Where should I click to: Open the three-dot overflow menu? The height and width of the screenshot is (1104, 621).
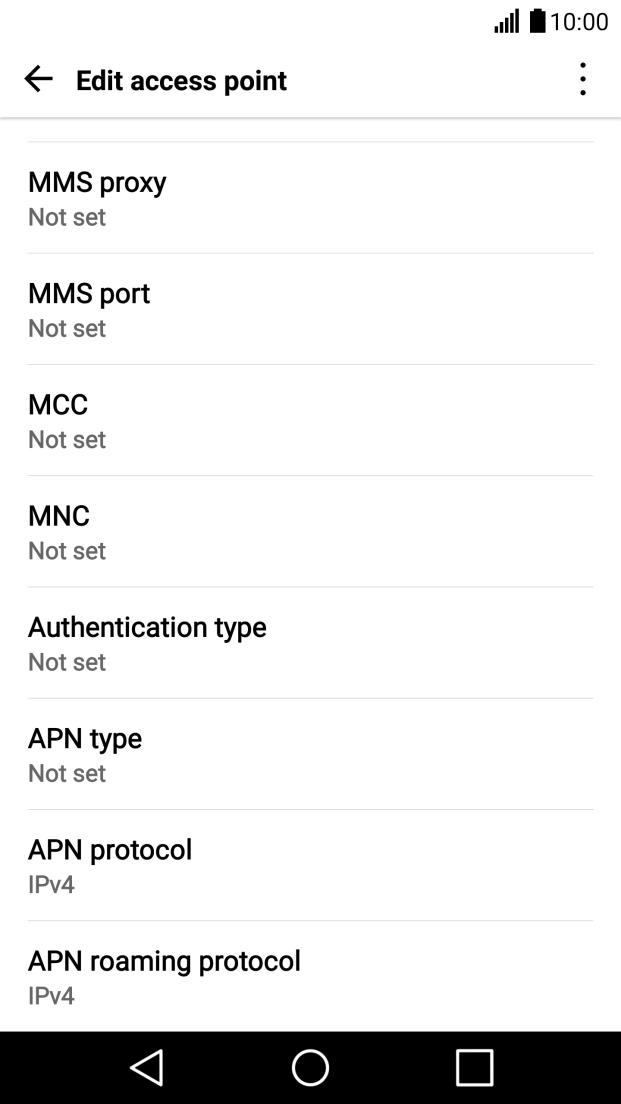(582, 80)
